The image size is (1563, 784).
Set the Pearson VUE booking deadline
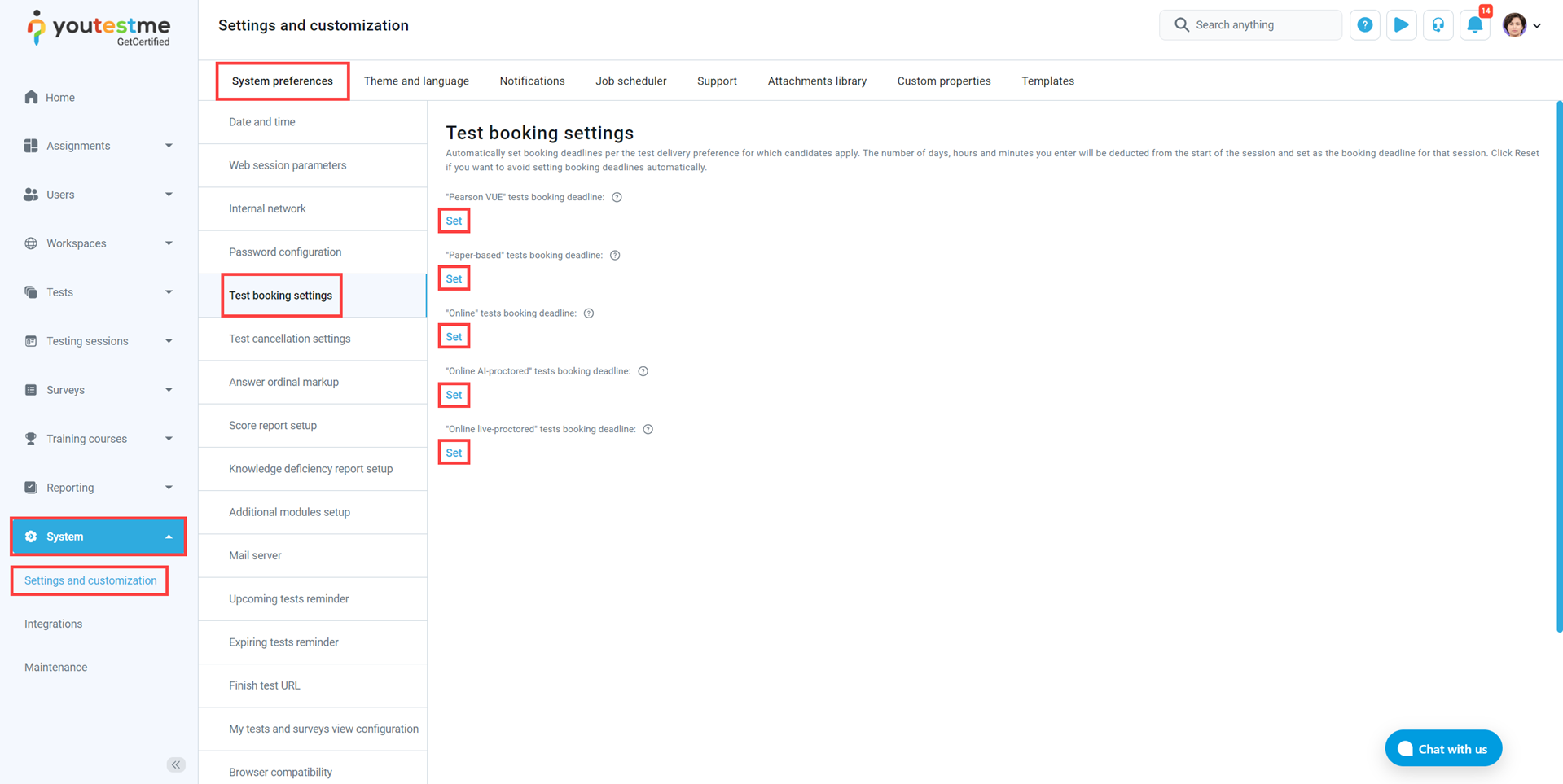454,221
